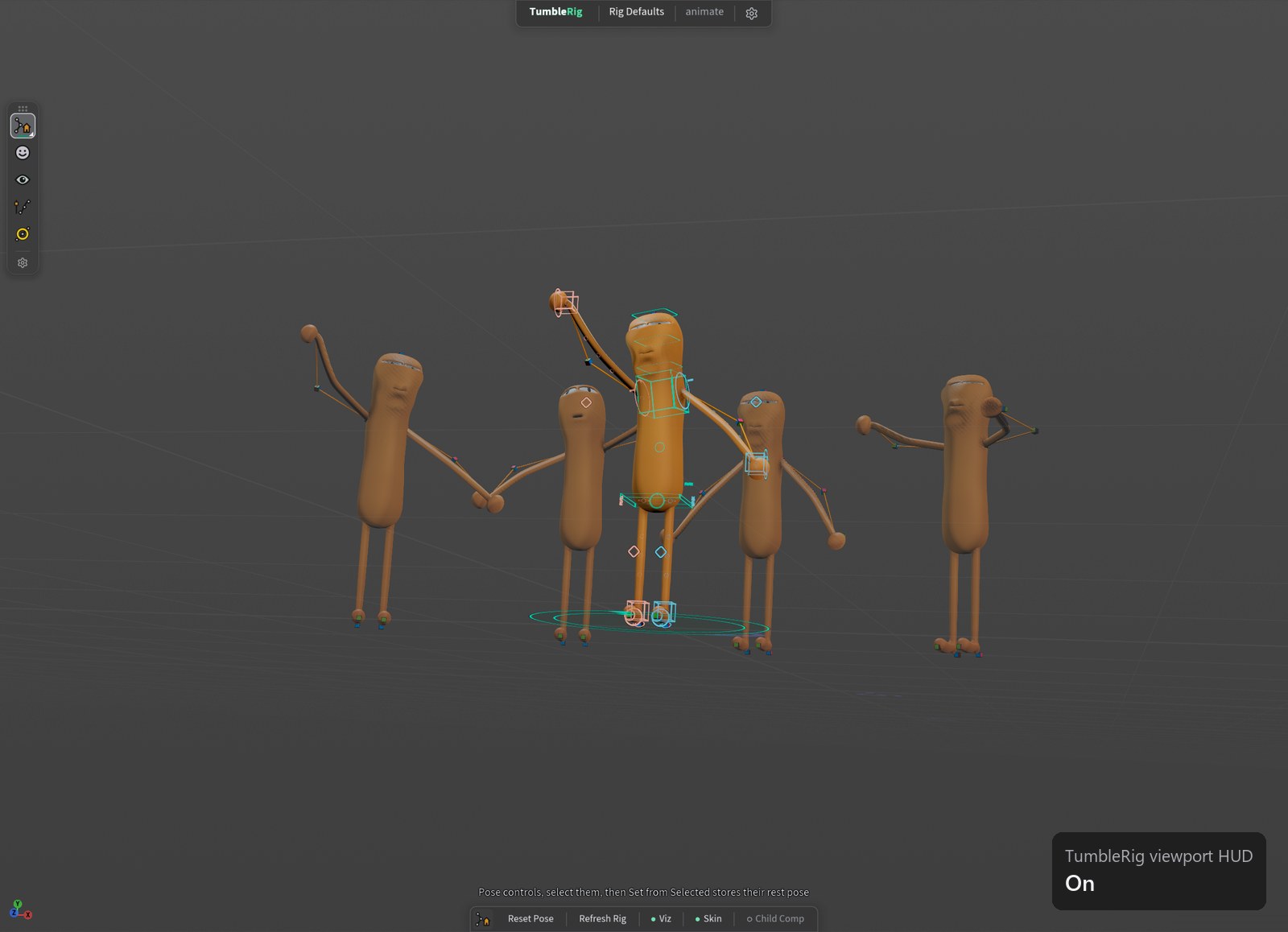Select the hip circle control of center character
The image size is (1288, 932).
click(x=657, y=501)
